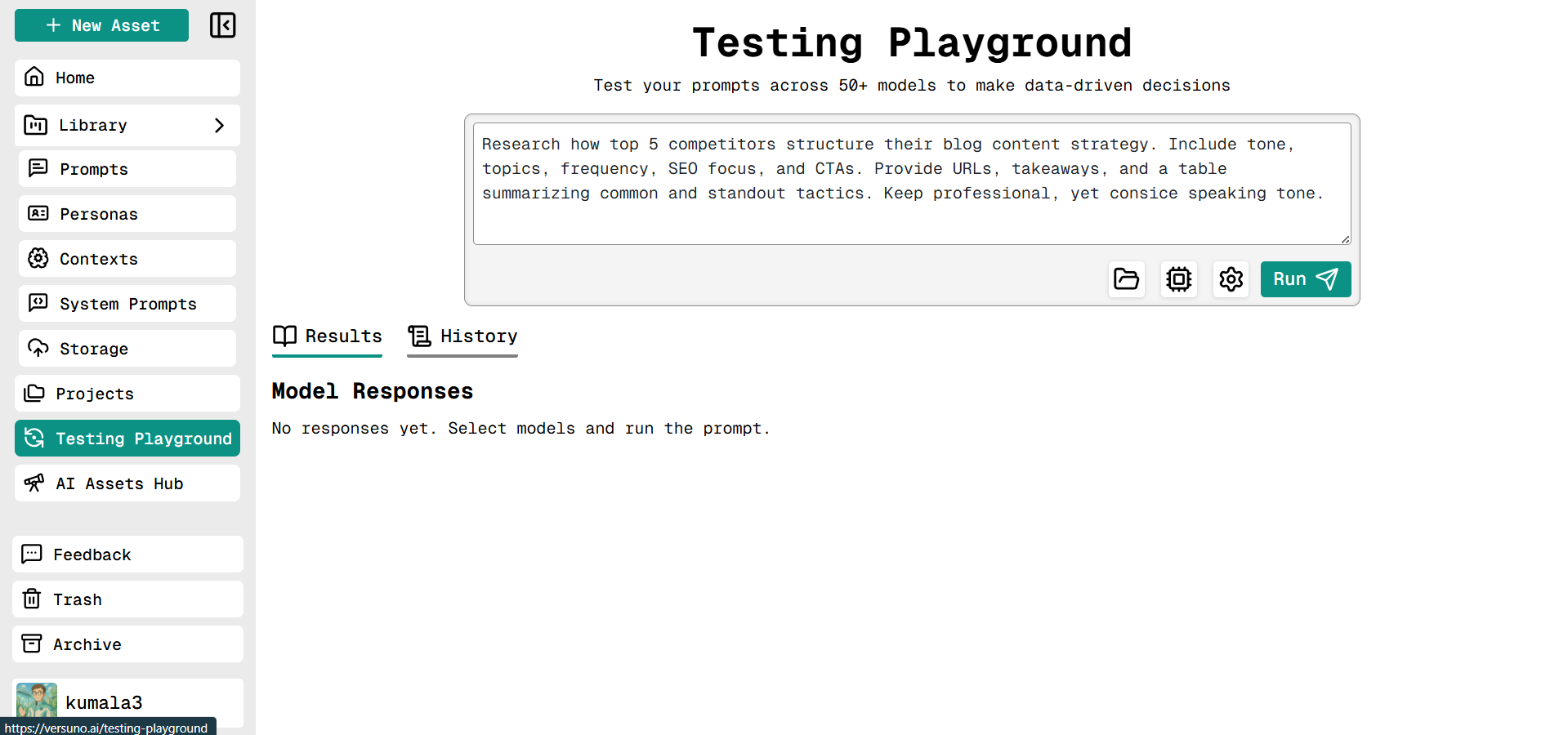
Task: Open the playground settings gear
Action: (x=1231, y=278)
